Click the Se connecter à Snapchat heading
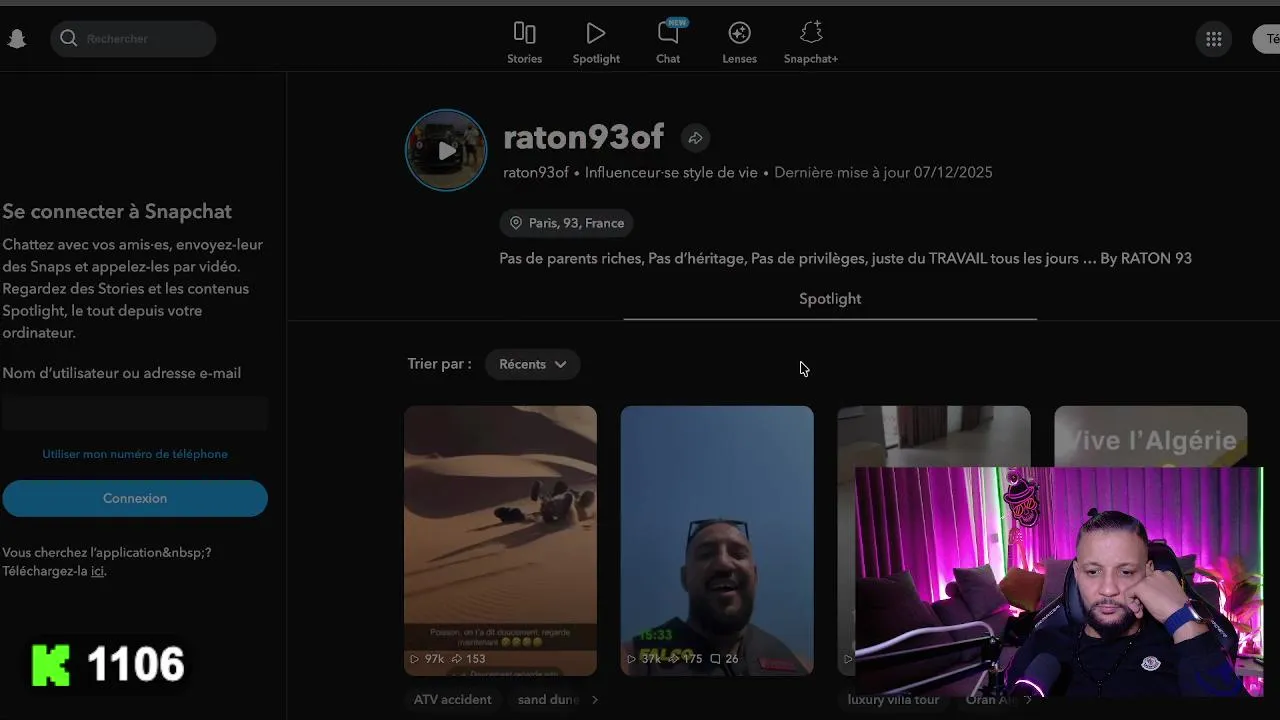Viewport: 1280px width, 720px height. click(x=117, y=211)
